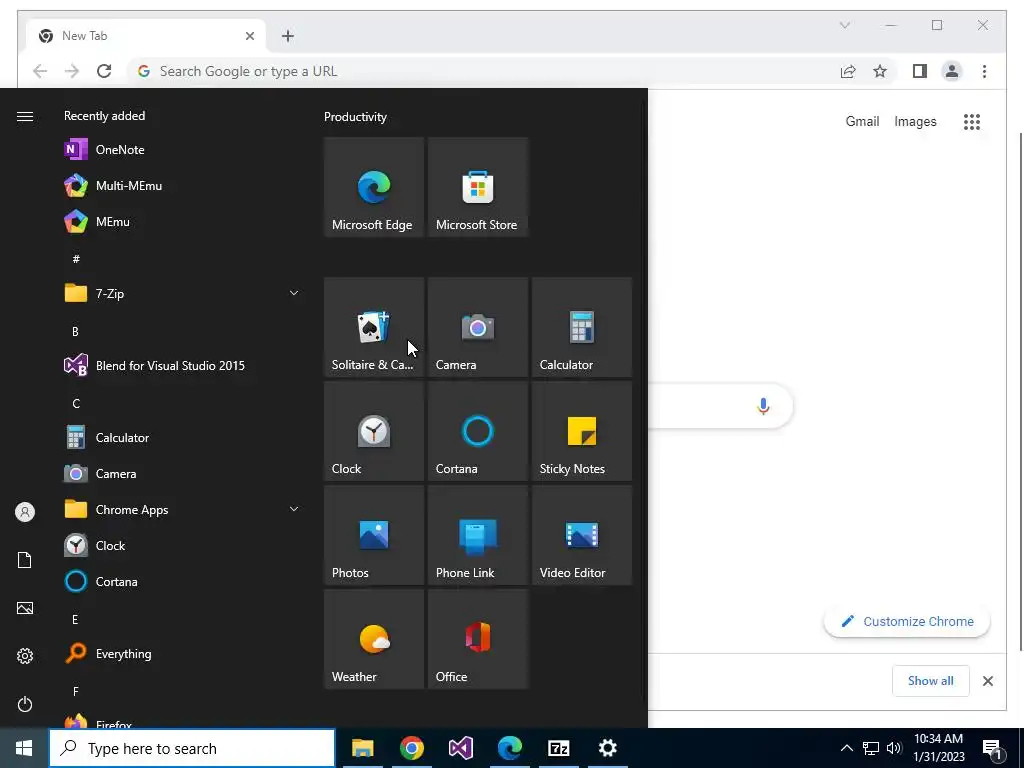This screenshot has width=1024, height=768.
Task: Click the E letter header
Action: click(75, 619)
